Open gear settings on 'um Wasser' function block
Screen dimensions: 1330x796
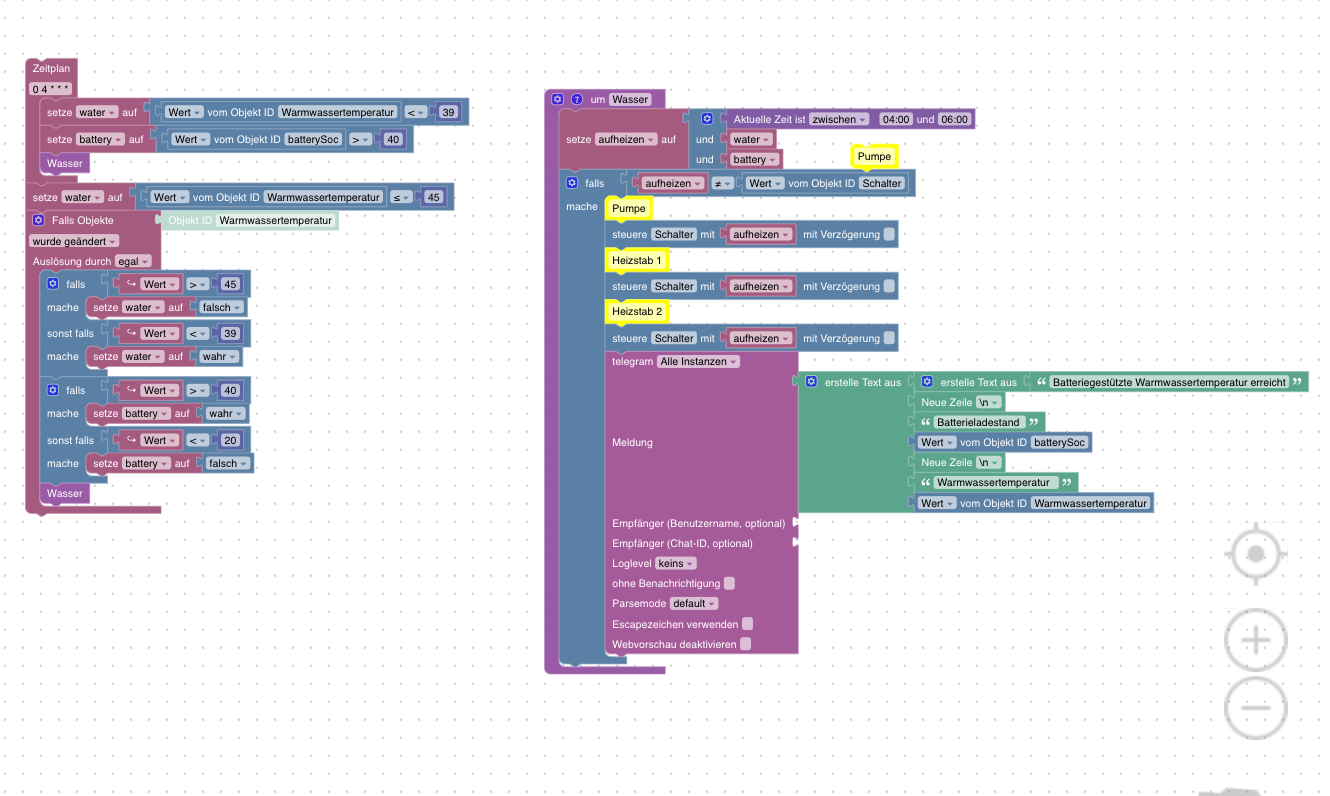click(x=558, y=99)
